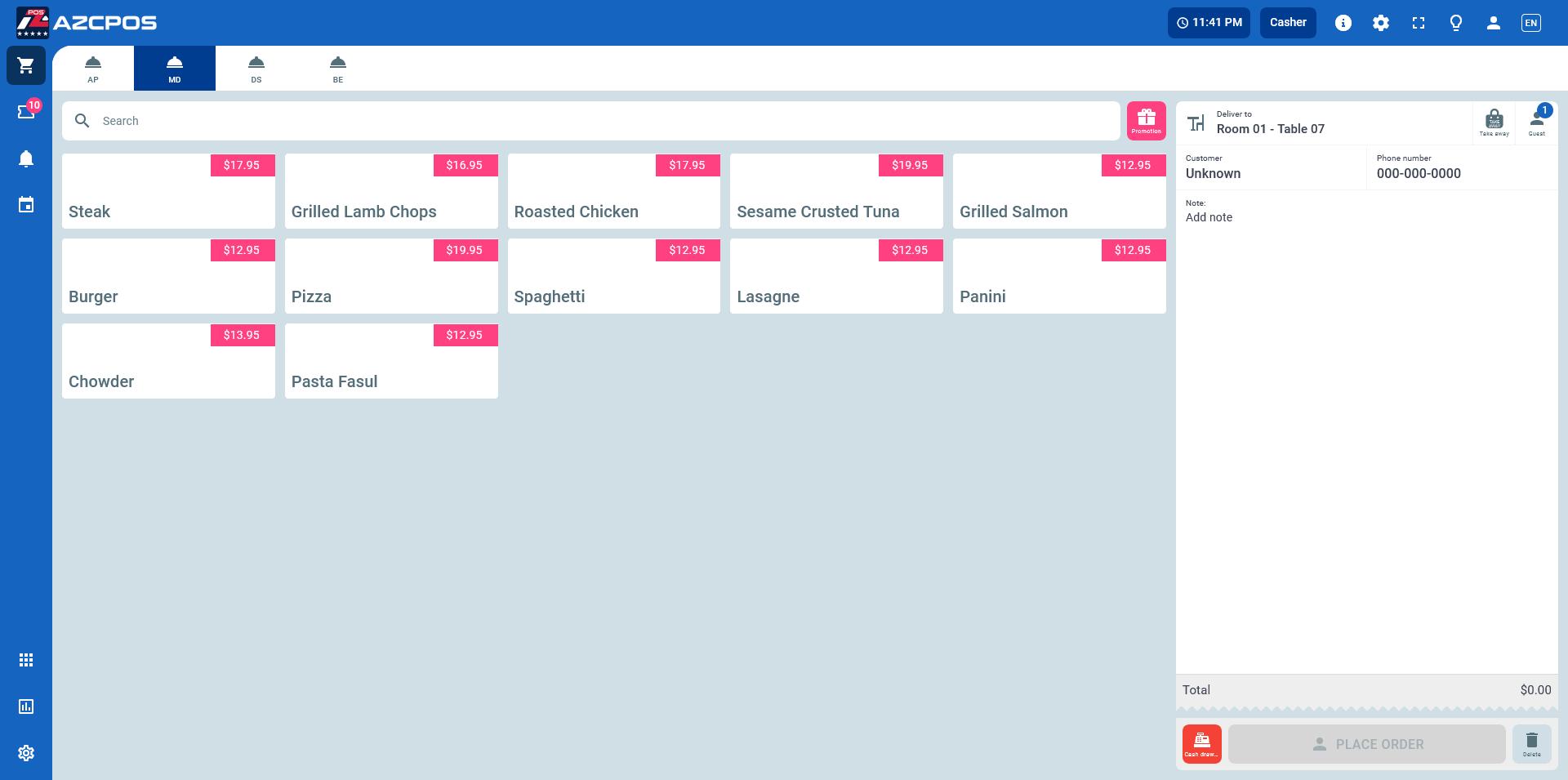
Task: Click the info icon in top bar
Action: [x=1343, y=23]
